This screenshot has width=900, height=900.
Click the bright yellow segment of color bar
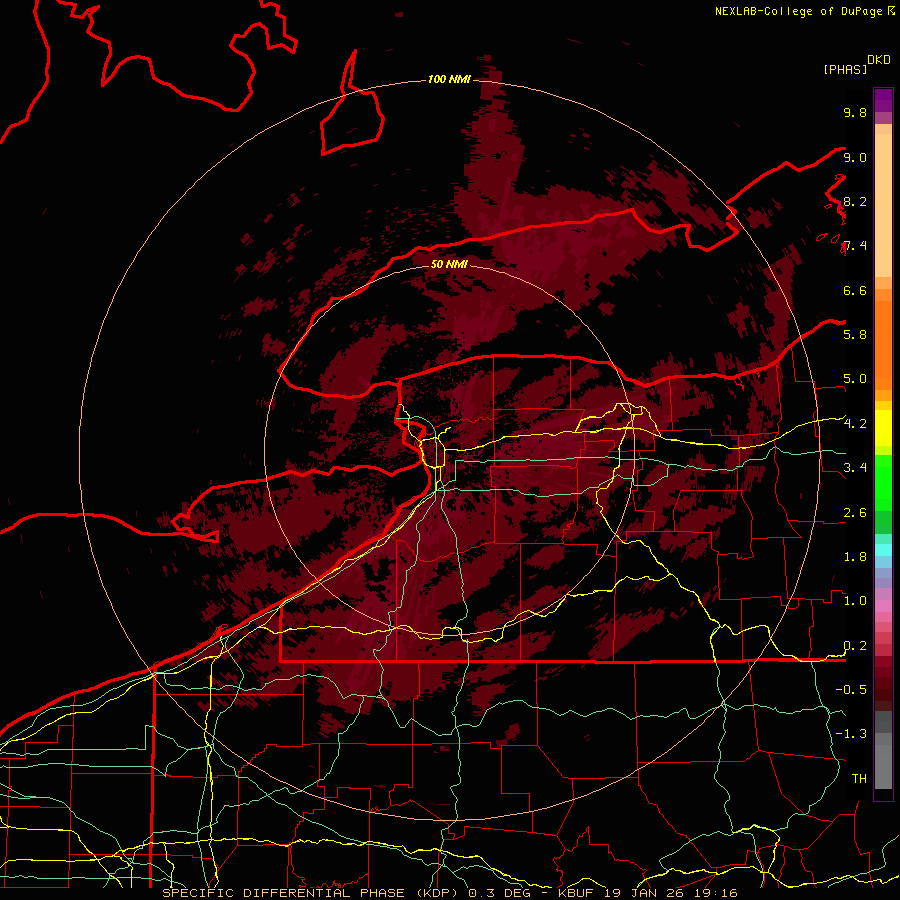[x=883, y=428]
